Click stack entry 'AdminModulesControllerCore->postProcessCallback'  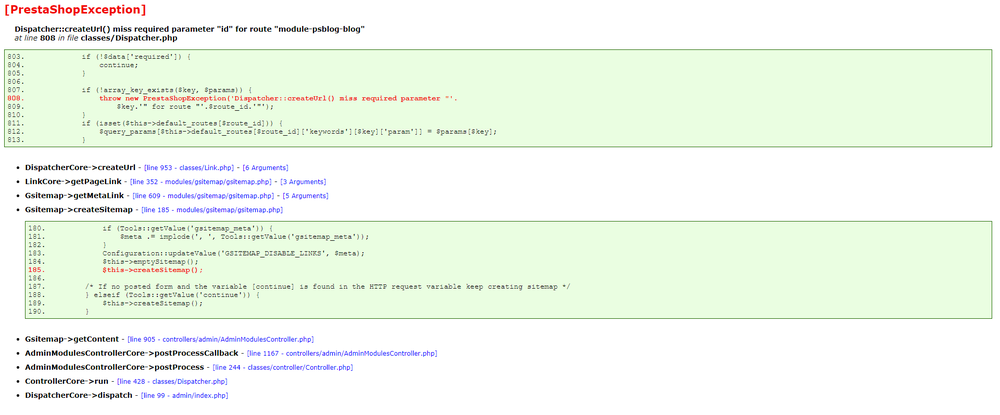pyautogui.click(x=131, y=353)
